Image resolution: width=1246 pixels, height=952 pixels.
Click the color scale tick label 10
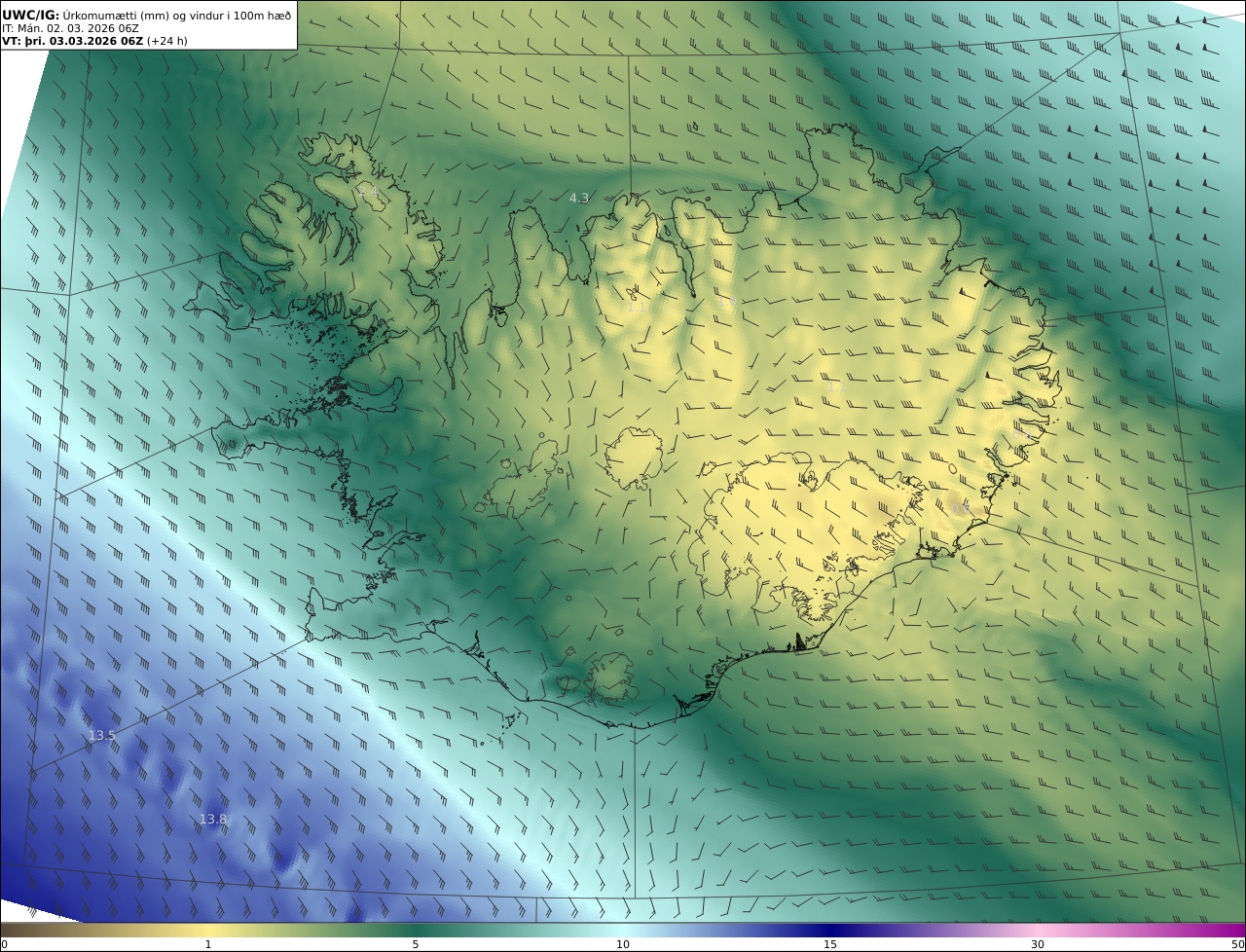click(623, 944)
